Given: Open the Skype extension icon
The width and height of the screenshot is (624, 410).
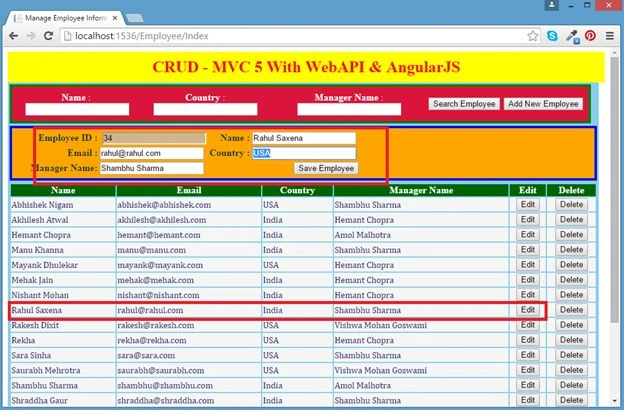Looking at the screenshot, I should click(552, 36).
